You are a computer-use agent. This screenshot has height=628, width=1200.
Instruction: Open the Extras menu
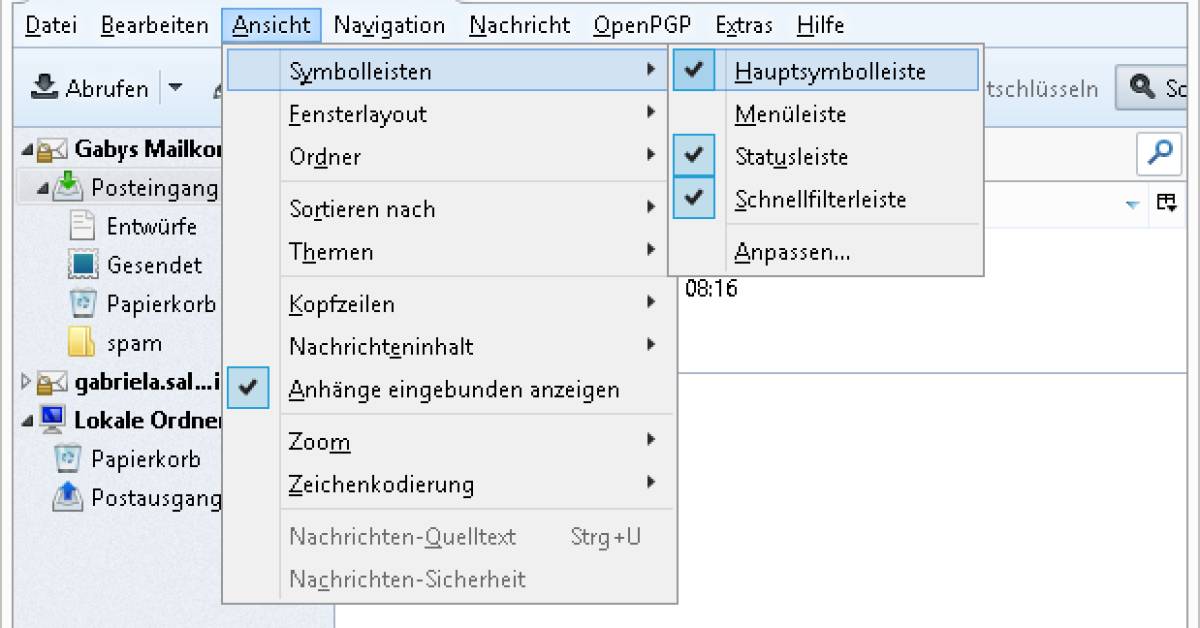point(744,25)
